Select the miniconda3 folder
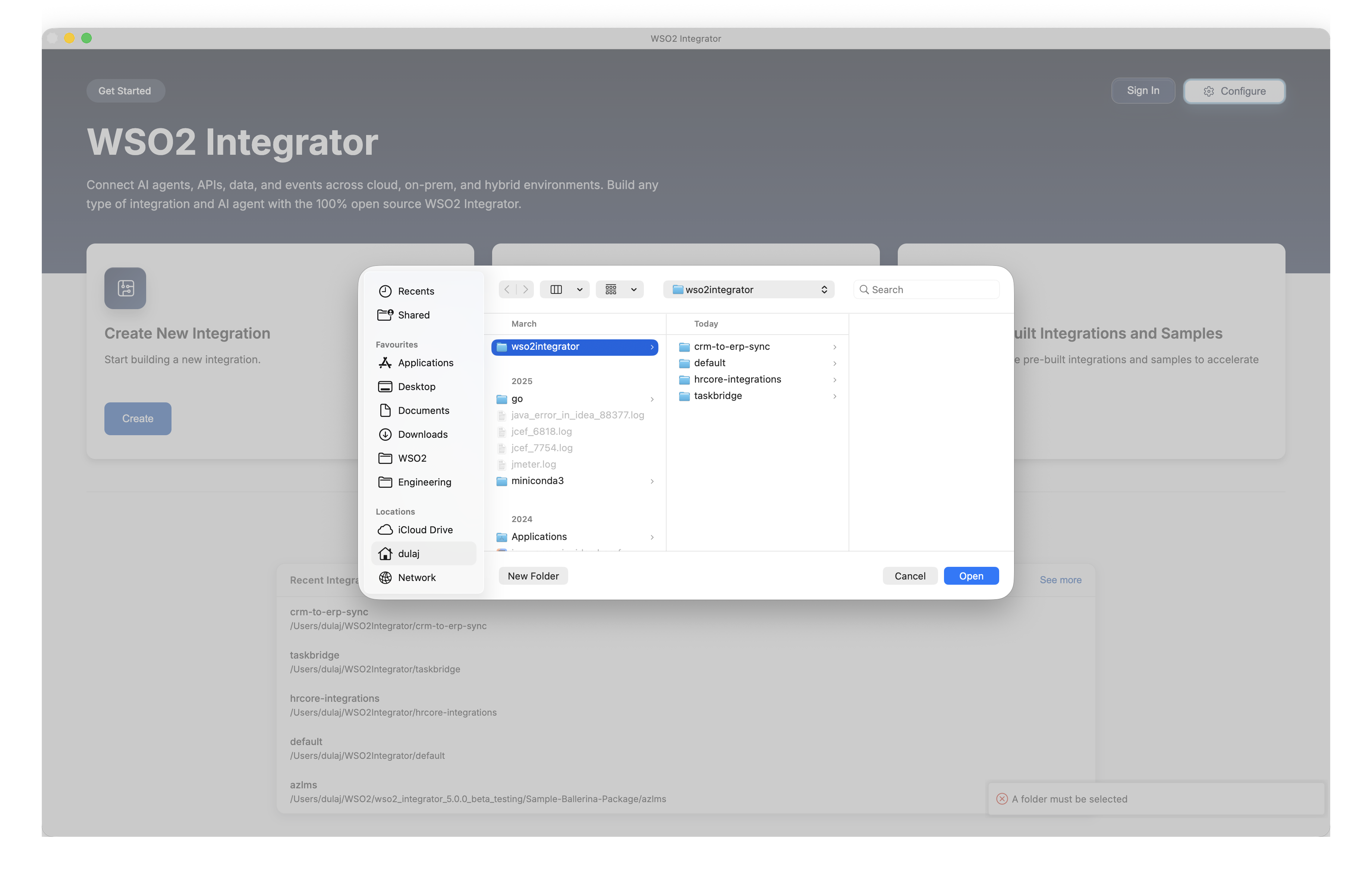The width and height of the screenshot is (1372, 892). point(575,481)
